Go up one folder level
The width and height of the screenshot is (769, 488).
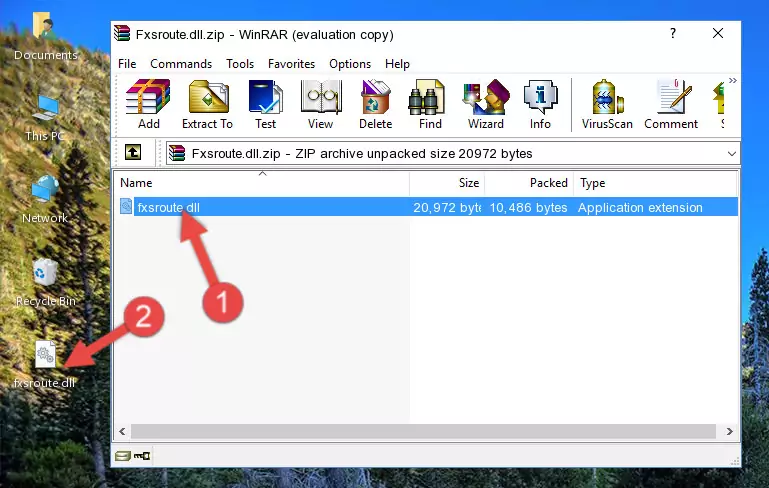(133, 153)
